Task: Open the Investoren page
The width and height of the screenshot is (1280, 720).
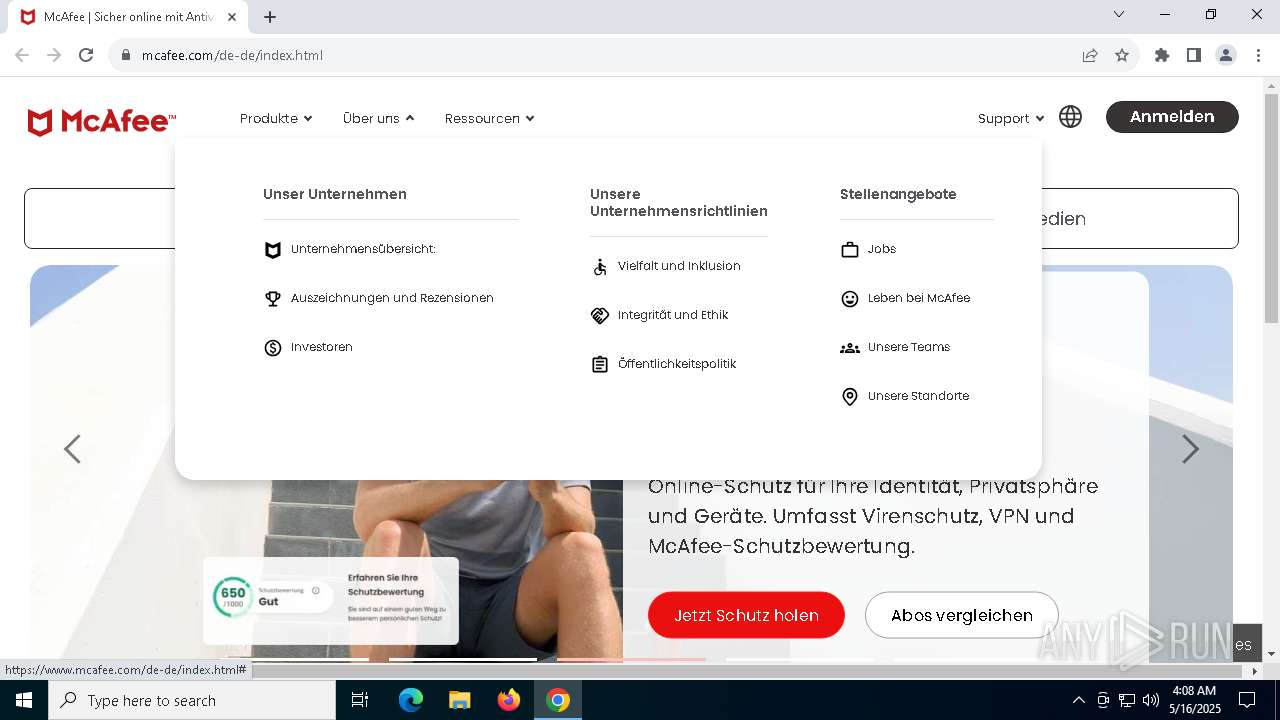Action: [322, 347]
